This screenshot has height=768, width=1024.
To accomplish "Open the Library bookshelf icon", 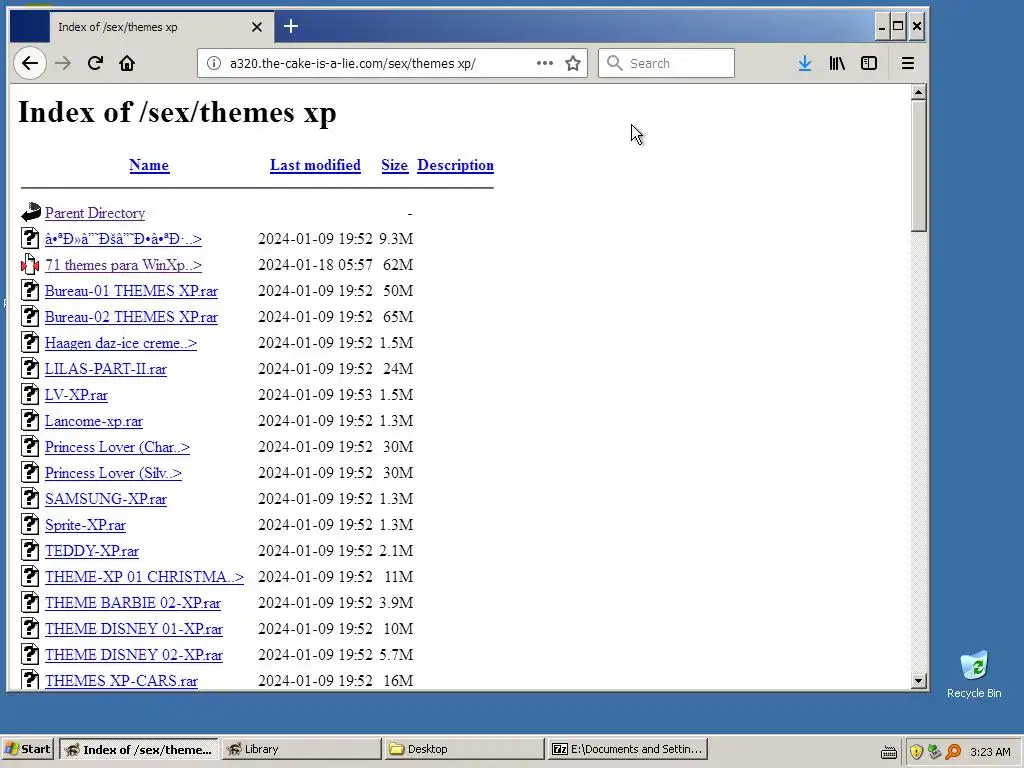I will 837,63.
